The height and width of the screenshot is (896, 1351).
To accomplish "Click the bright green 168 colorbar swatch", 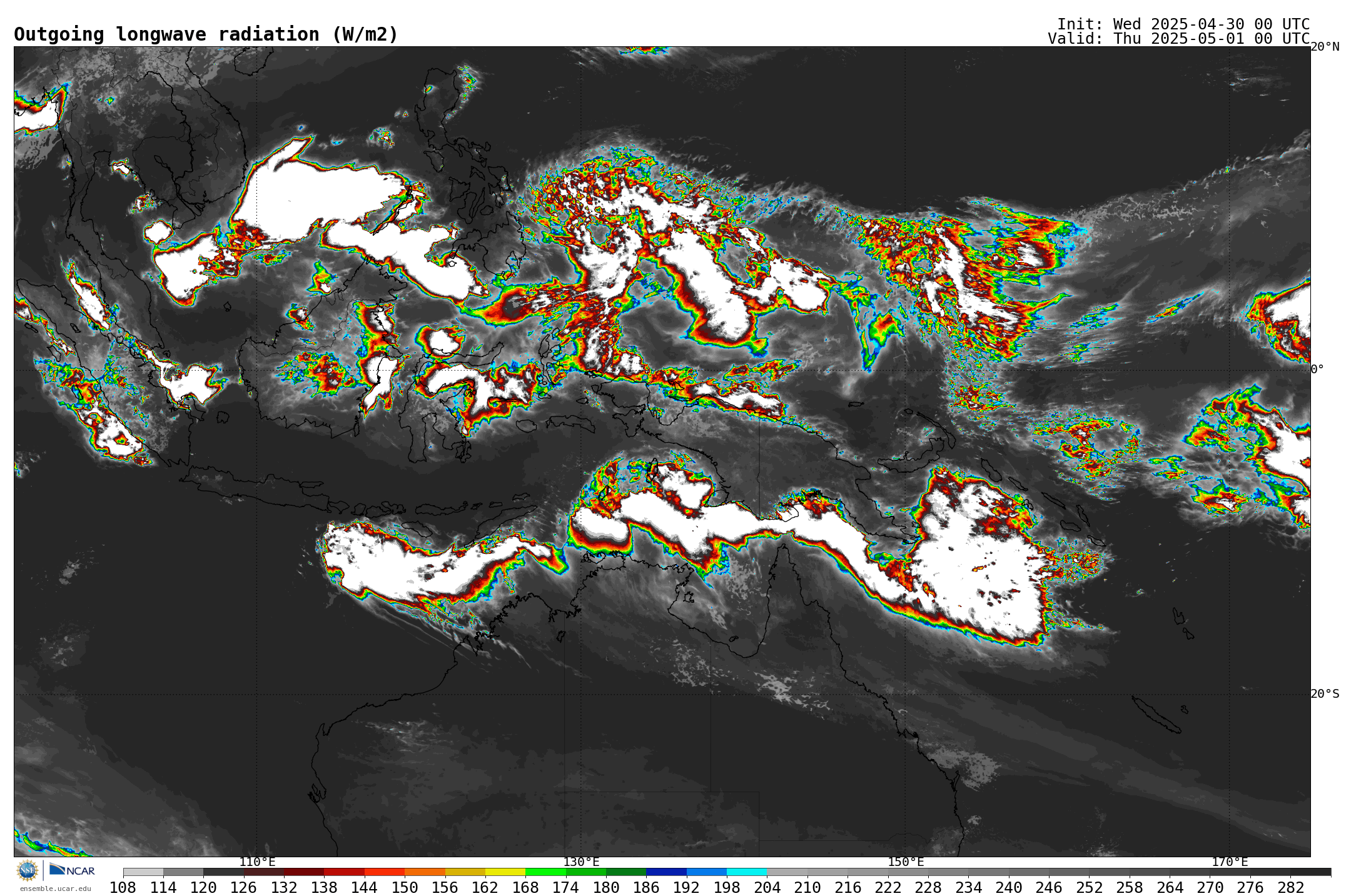I will tap(545, 872).
